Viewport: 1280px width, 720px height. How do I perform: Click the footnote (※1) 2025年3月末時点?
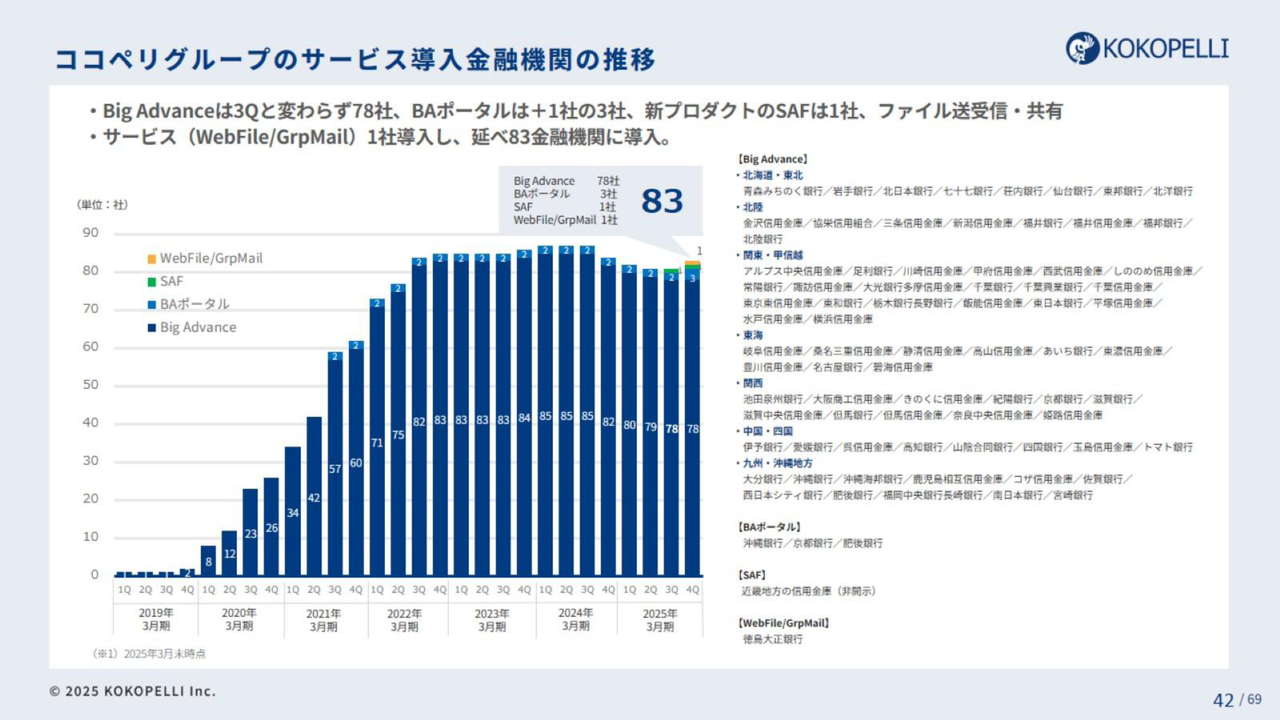click(x=150, y=653)
